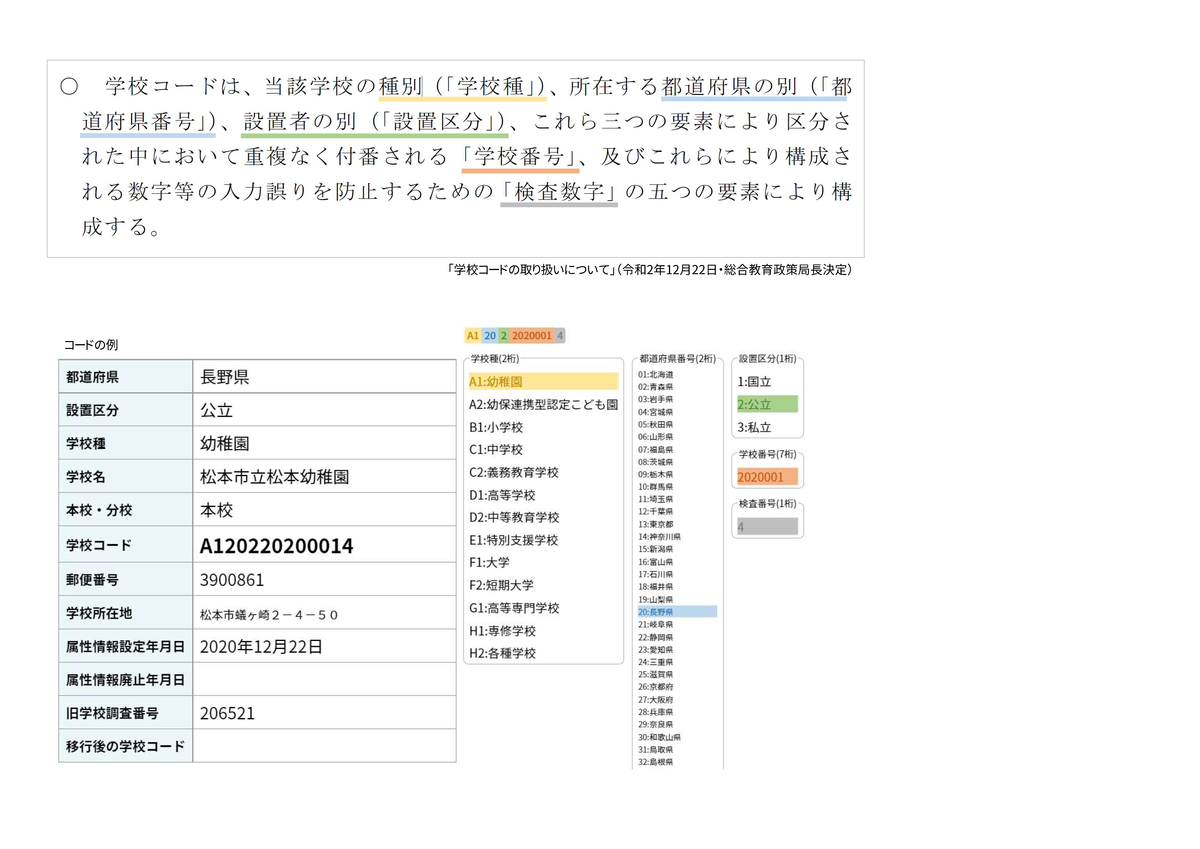This screenshot has height=849, width=1200.
Task: Select 15:新潟県 in prefecture list
Action: pos(655,549)
